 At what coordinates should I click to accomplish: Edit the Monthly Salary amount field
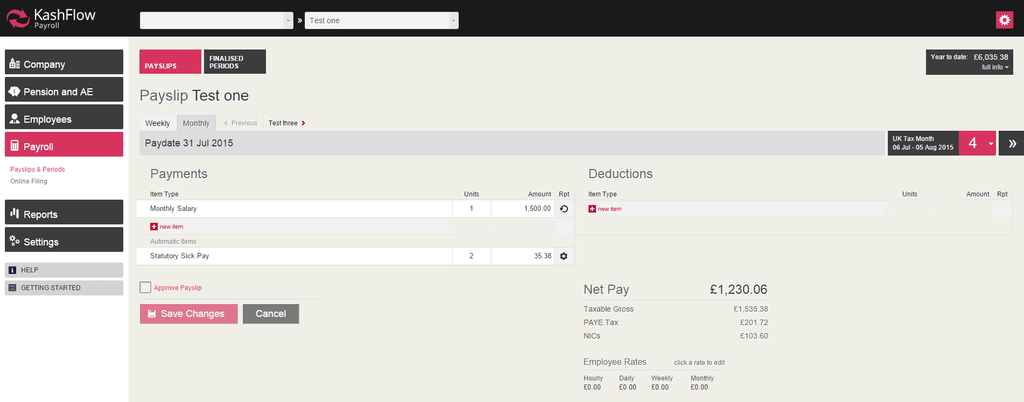(522, 209)
